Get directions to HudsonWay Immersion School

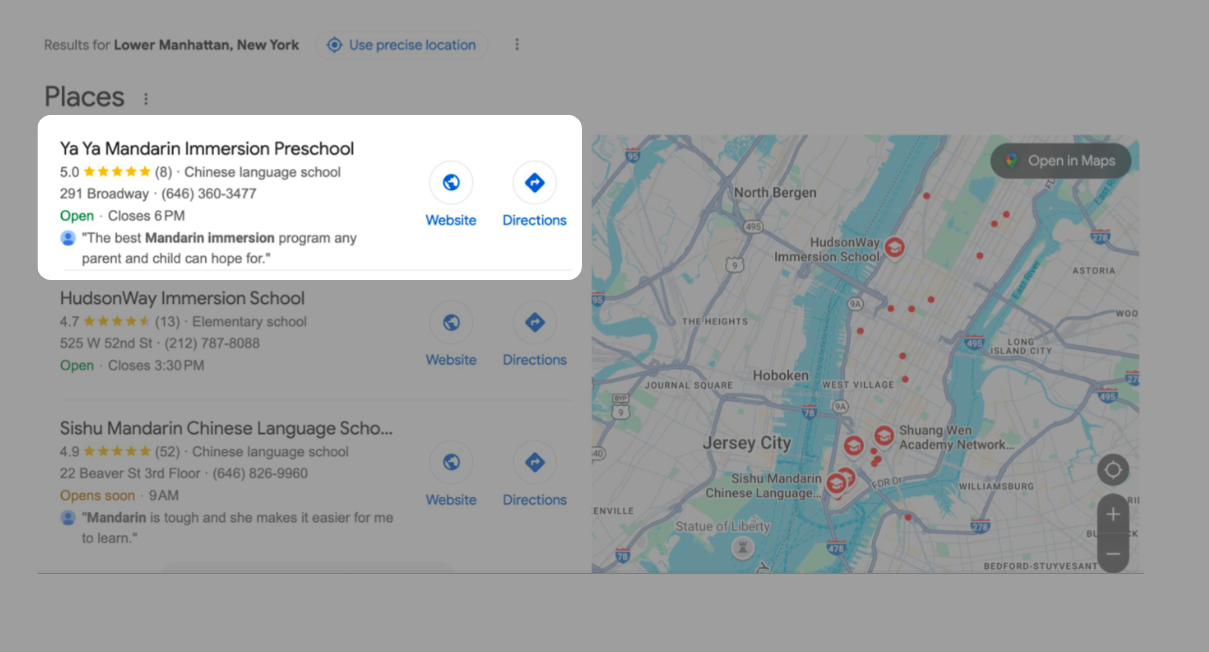pyautogui.click(x=534, y=336)
